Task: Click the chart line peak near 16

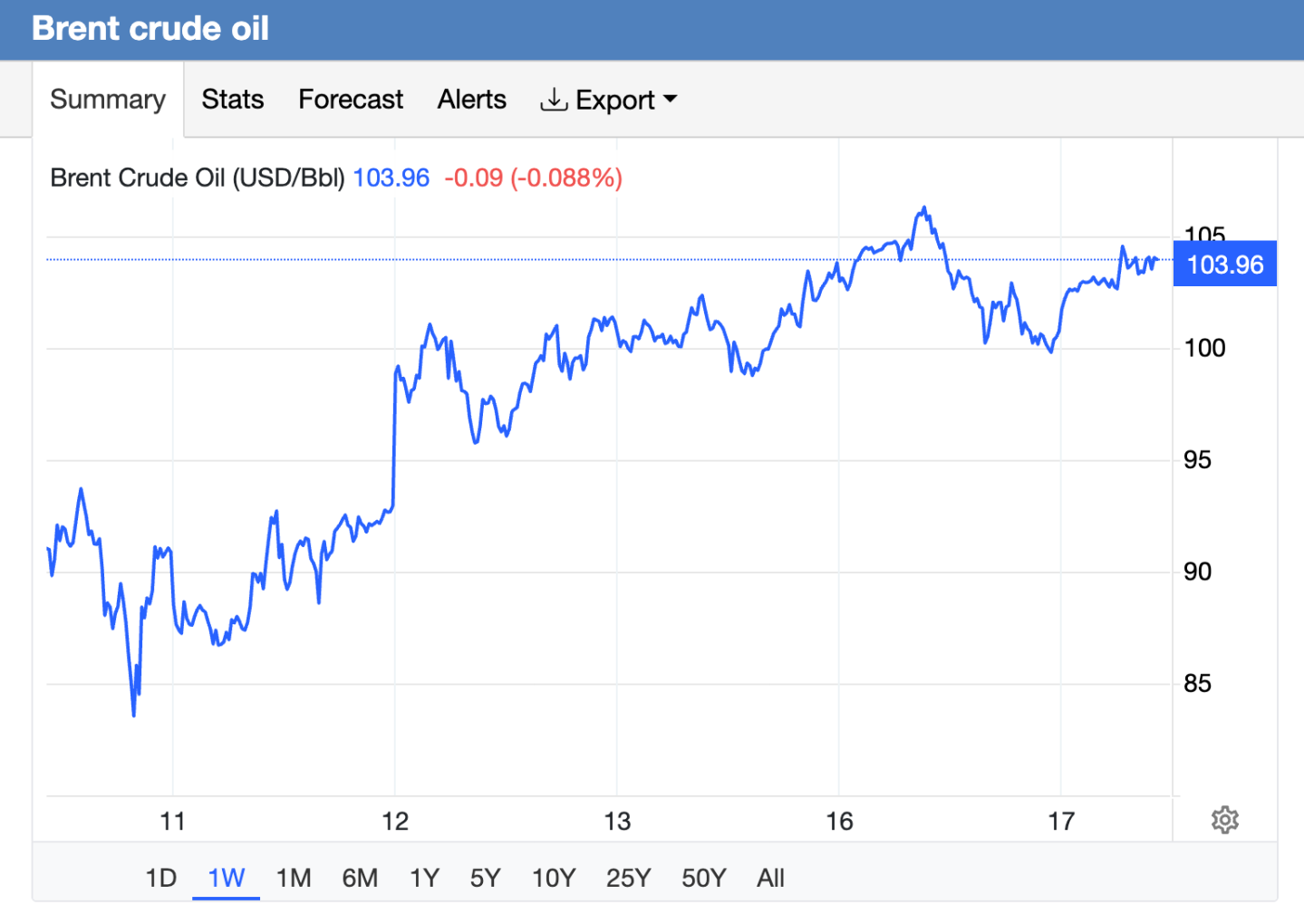Action: point(923,208)
